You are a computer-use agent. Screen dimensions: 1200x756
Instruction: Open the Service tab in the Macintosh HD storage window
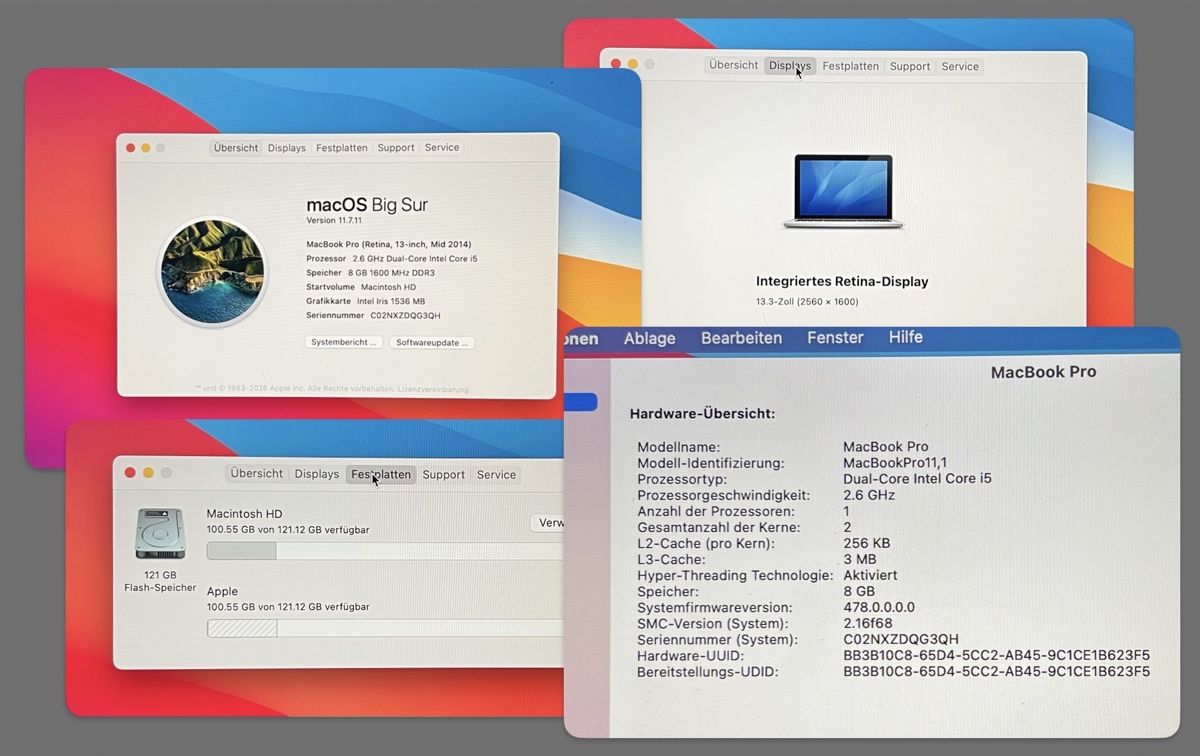coord(496,474)
